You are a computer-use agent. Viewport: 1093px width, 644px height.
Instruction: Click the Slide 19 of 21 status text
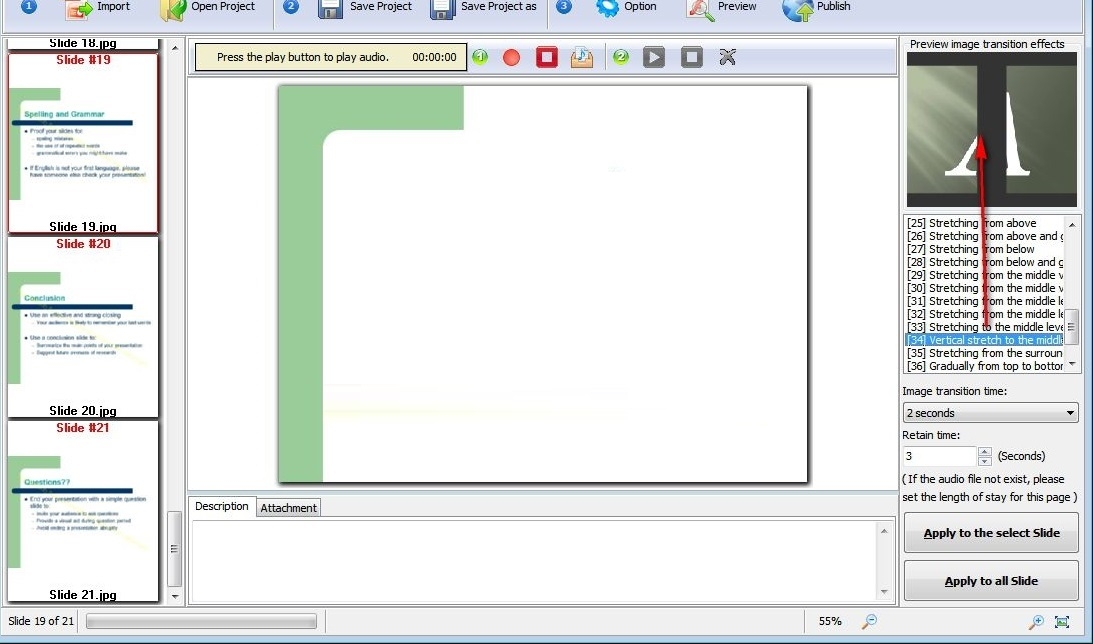tap(41, 621)
